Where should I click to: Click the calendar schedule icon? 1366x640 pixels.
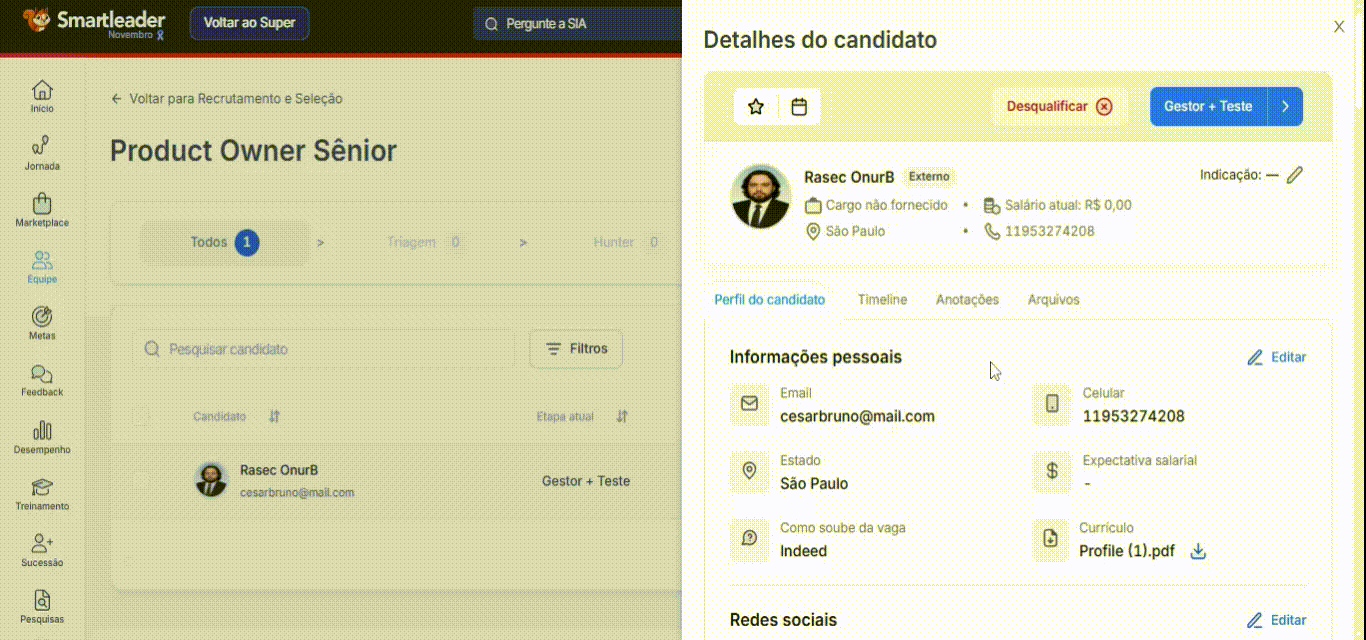799,107
